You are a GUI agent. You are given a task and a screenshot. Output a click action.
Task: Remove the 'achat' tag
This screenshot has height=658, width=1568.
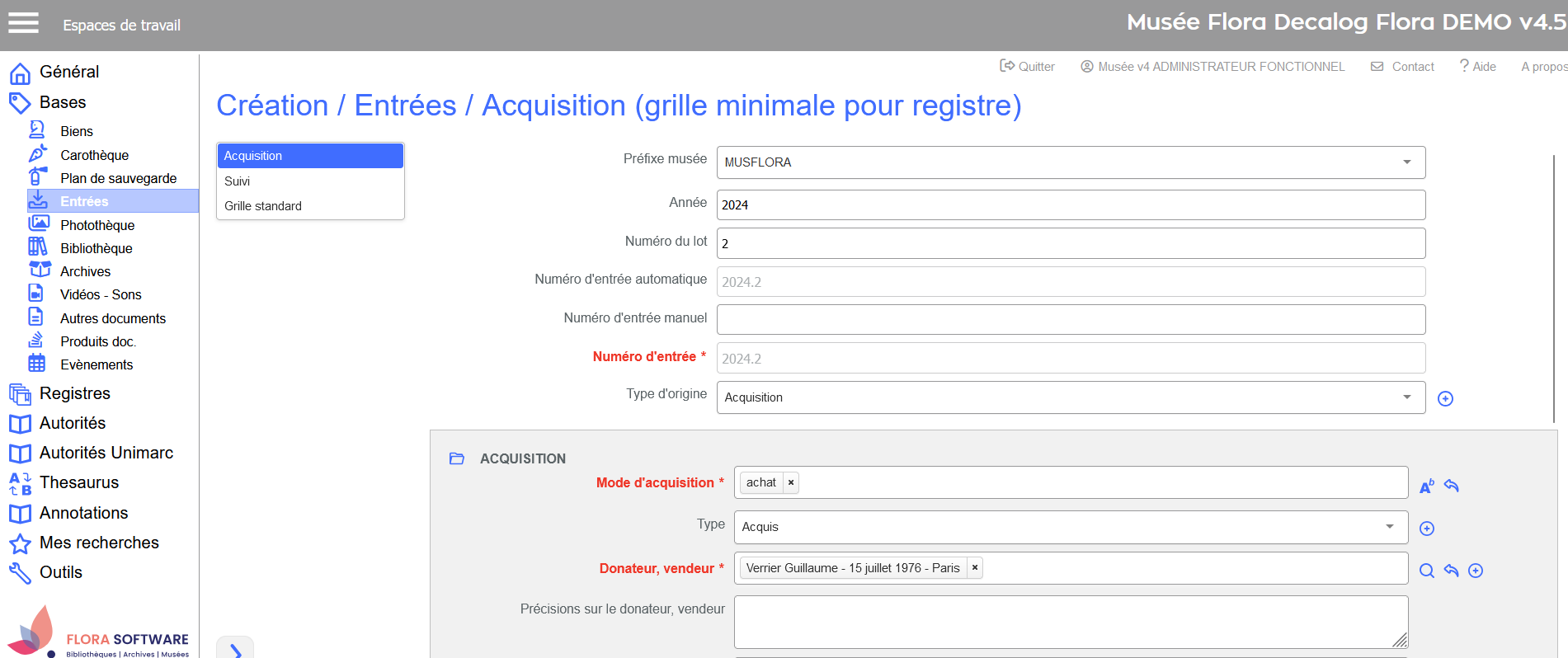(791, 483)
